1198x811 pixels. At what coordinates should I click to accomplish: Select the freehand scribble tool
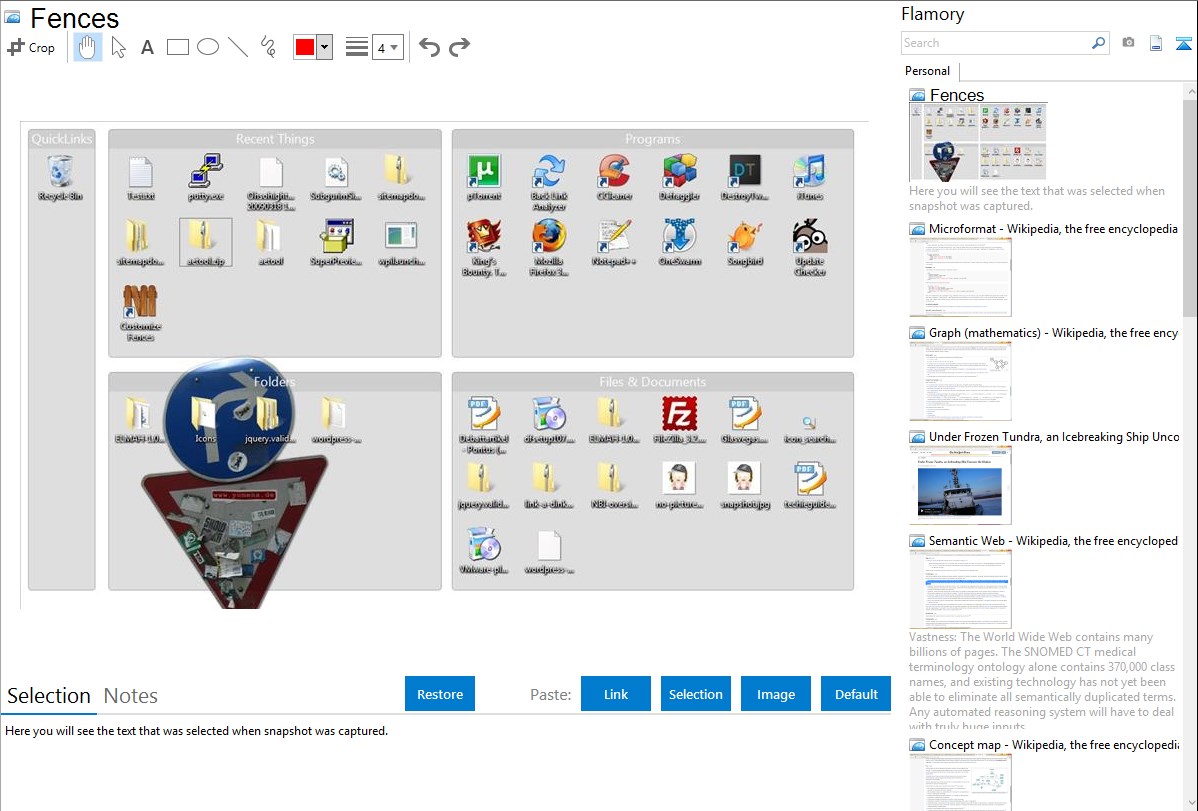pos(268,47)
